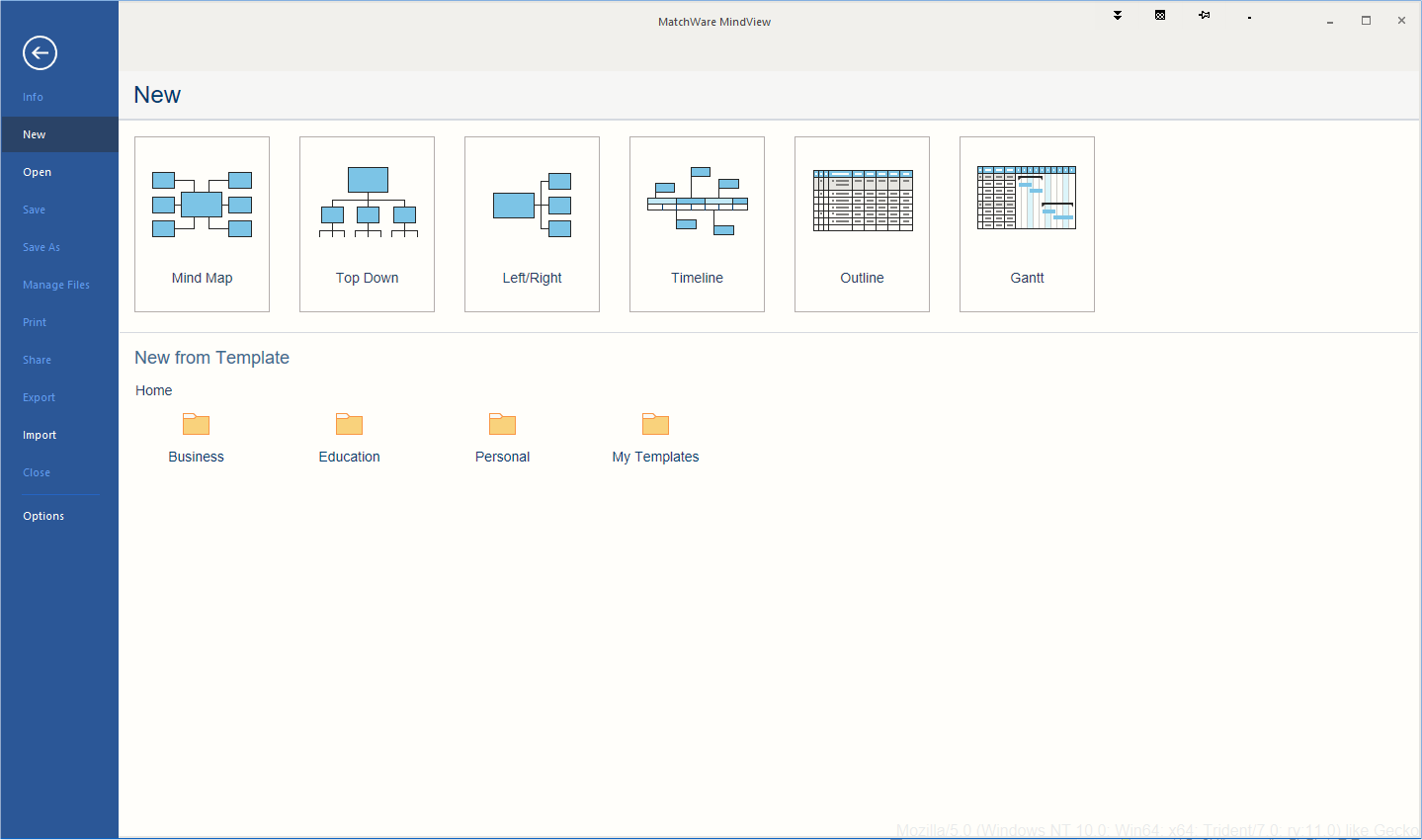1422x840 pixels.
Task: Click the small dot title bar icon
Action: pos(1249,18)
